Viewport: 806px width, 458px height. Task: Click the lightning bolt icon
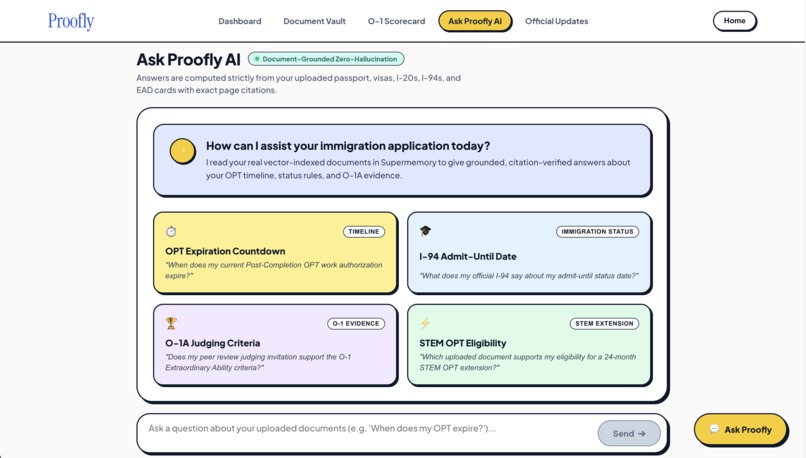coord(425,323)
